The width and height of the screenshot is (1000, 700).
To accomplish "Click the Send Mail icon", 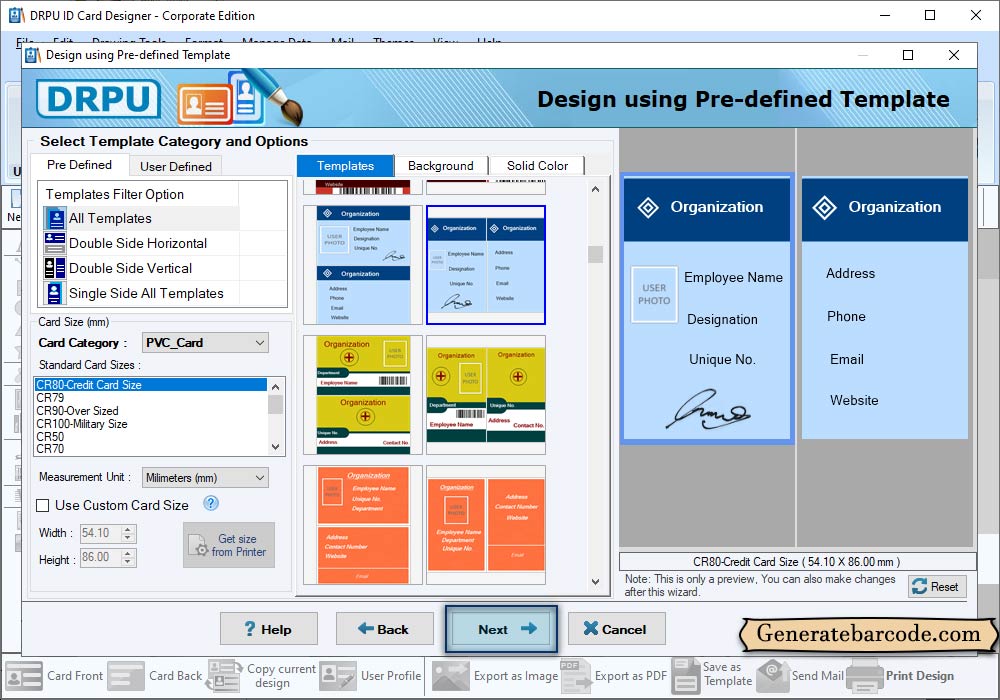I will [x=773, y=676].
